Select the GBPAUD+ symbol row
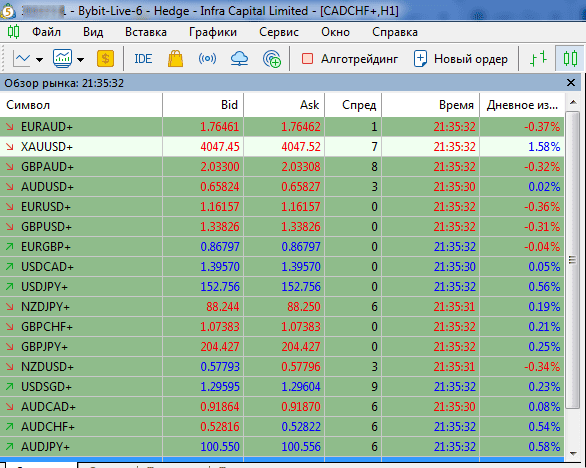Viewport: 586px width, 468px height. point(282,167)
